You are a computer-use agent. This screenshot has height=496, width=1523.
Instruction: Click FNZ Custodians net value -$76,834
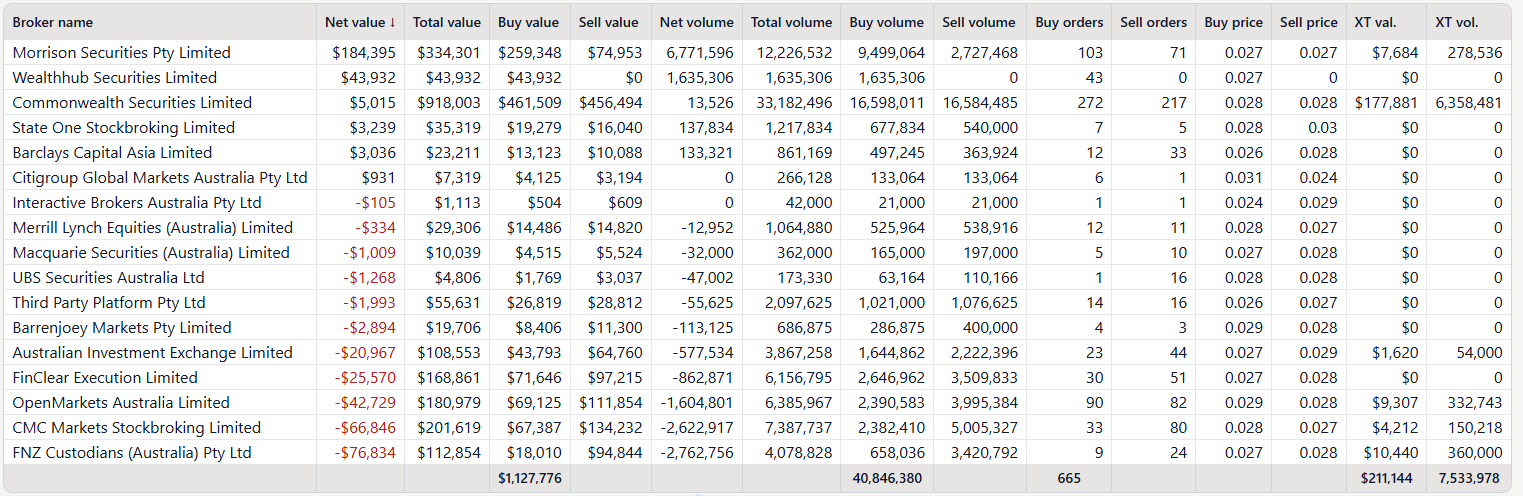coord(366,452)
